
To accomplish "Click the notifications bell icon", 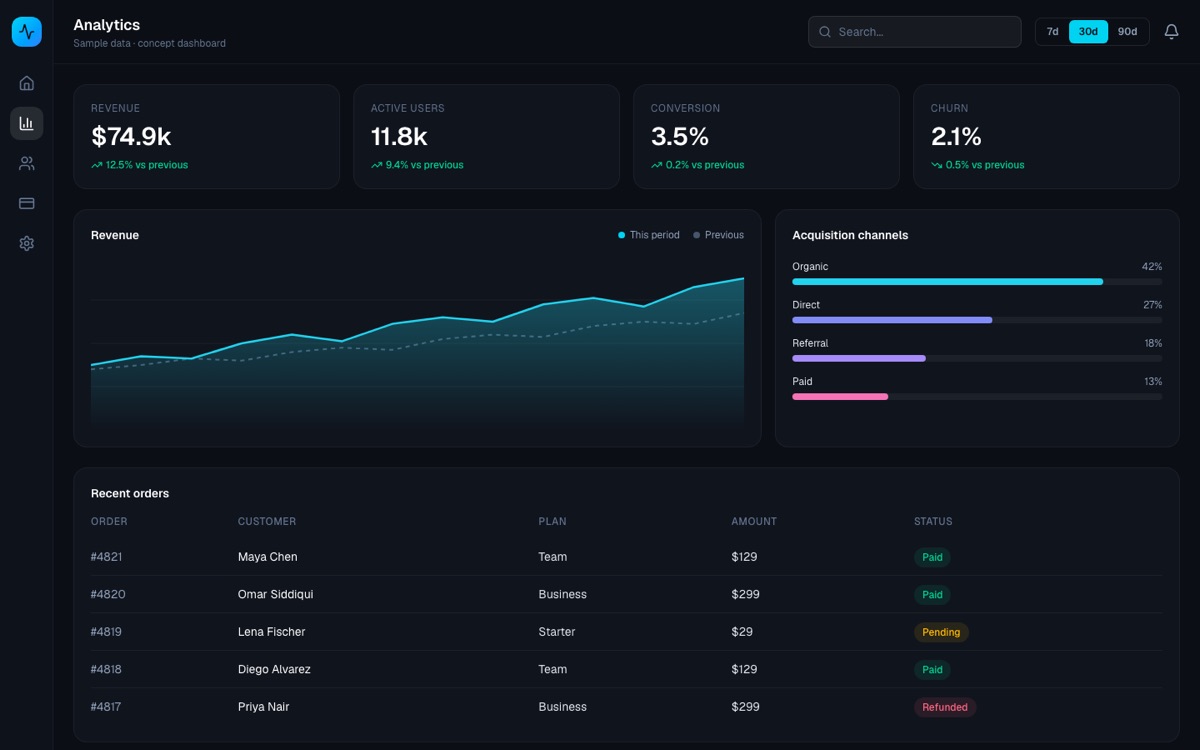I will tap(1172, 32).
